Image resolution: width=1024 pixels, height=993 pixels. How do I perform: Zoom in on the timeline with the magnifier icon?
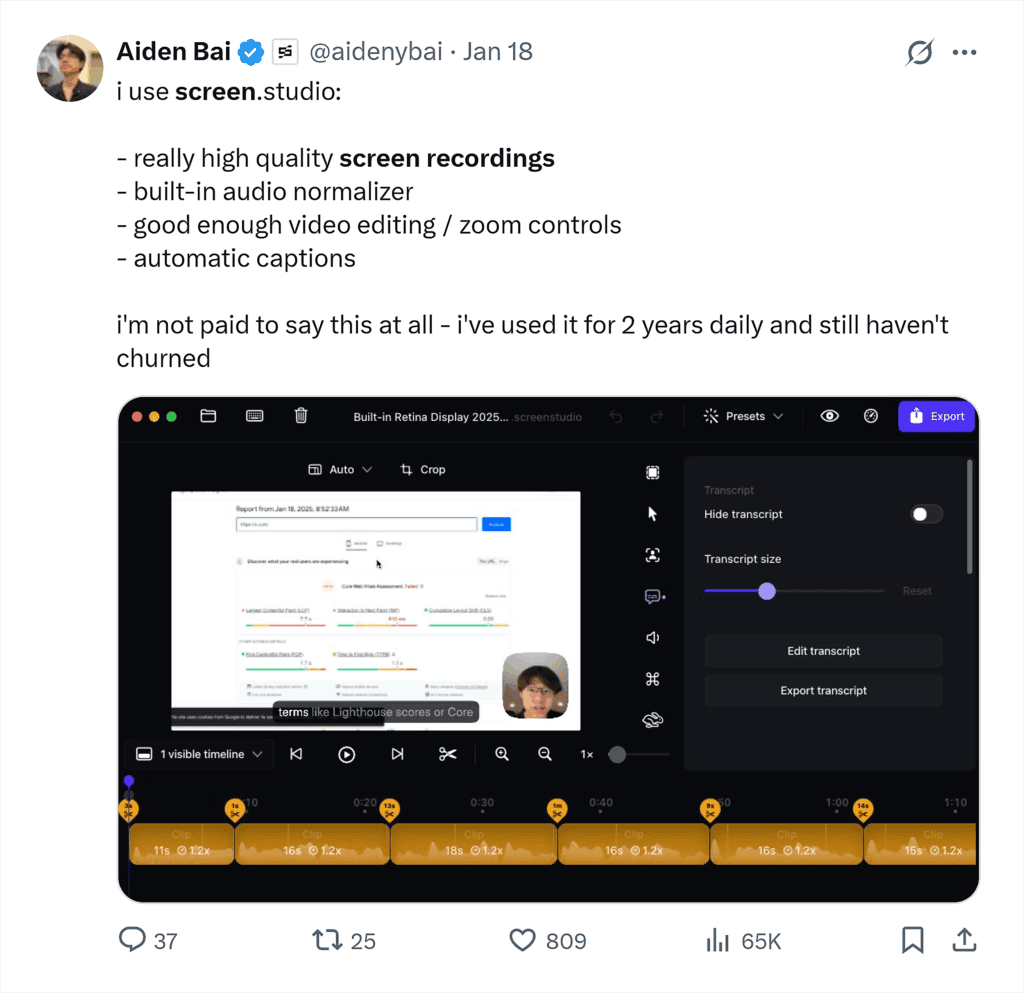click(x=501, y=754)
